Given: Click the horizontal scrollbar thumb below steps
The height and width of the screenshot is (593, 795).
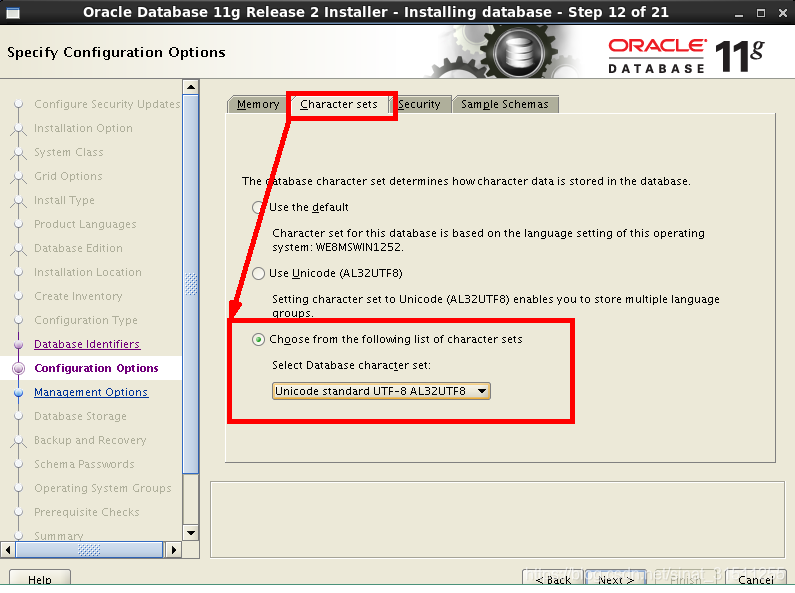Looking at the screenshot, I should click(x=89, y=549).
